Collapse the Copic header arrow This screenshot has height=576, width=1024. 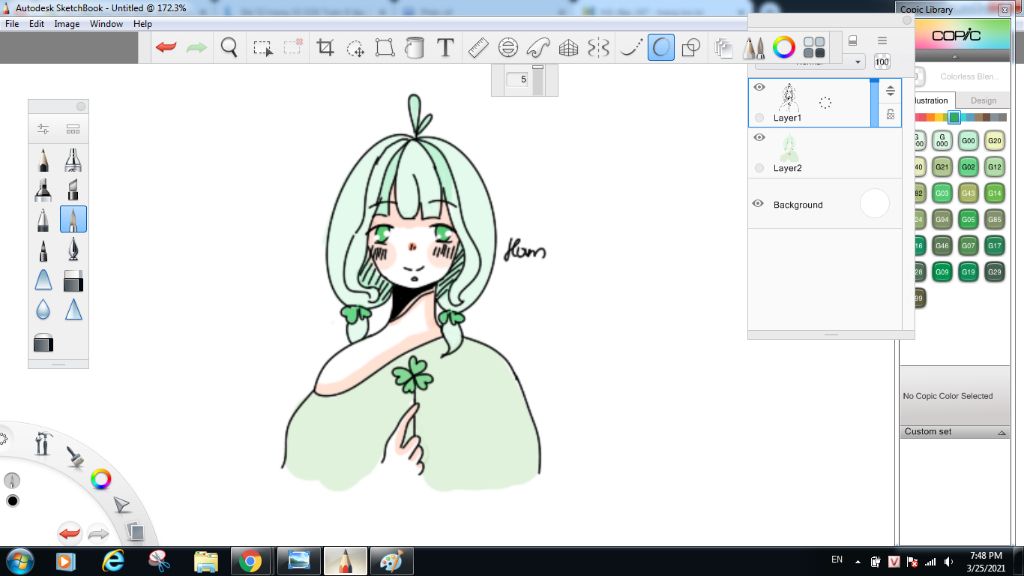955,57
